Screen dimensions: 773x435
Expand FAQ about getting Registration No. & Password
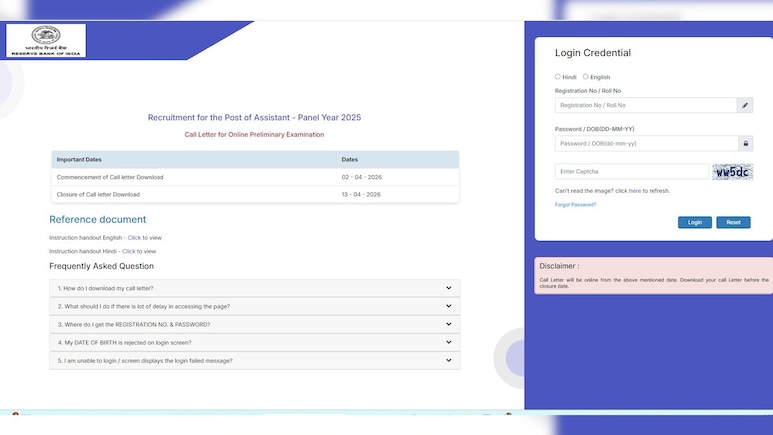click(254, 324)
